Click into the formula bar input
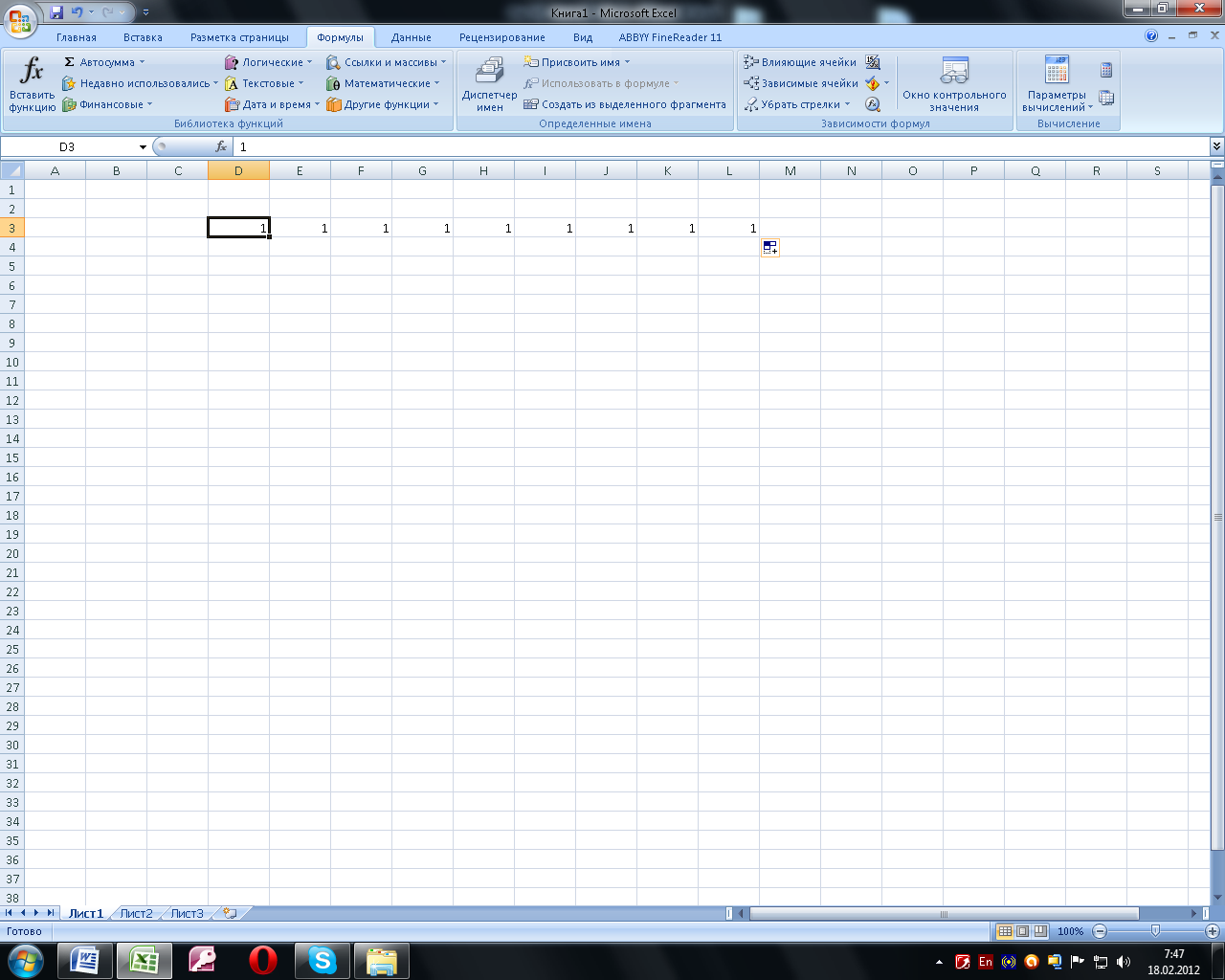The width and height of the screenshot is (1225, 980). [722, 146]
